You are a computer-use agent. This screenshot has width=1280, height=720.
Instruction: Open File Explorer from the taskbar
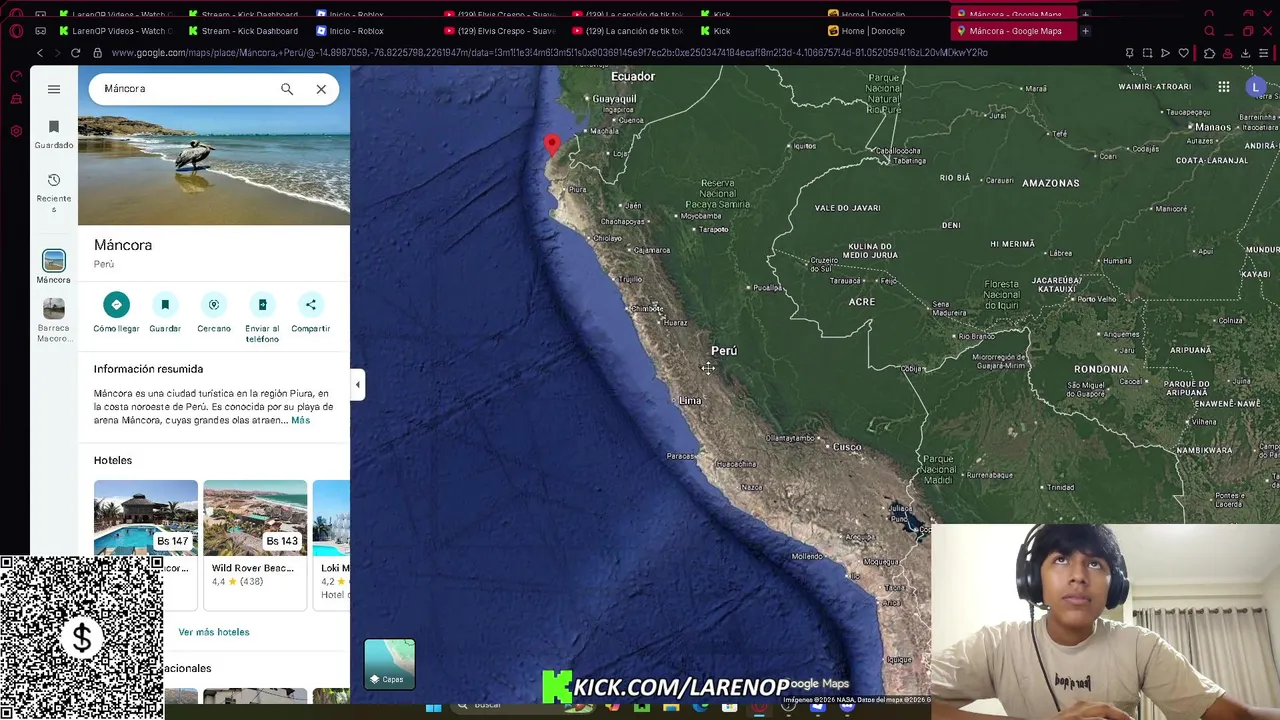pyautogui.click(x=671, y=707)
